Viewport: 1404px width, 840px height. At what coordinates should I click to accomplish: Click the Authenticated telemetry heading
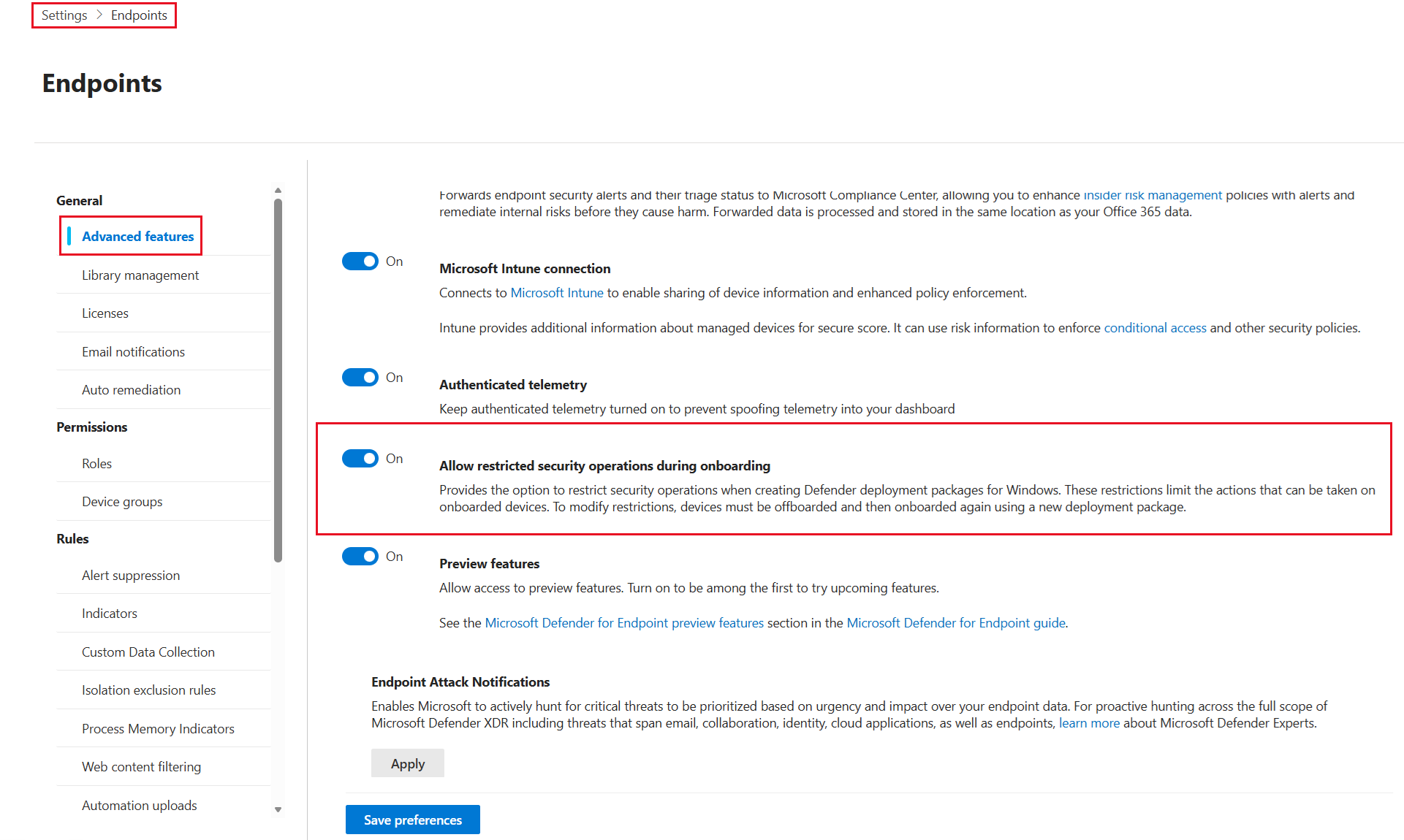coord(513,384)
